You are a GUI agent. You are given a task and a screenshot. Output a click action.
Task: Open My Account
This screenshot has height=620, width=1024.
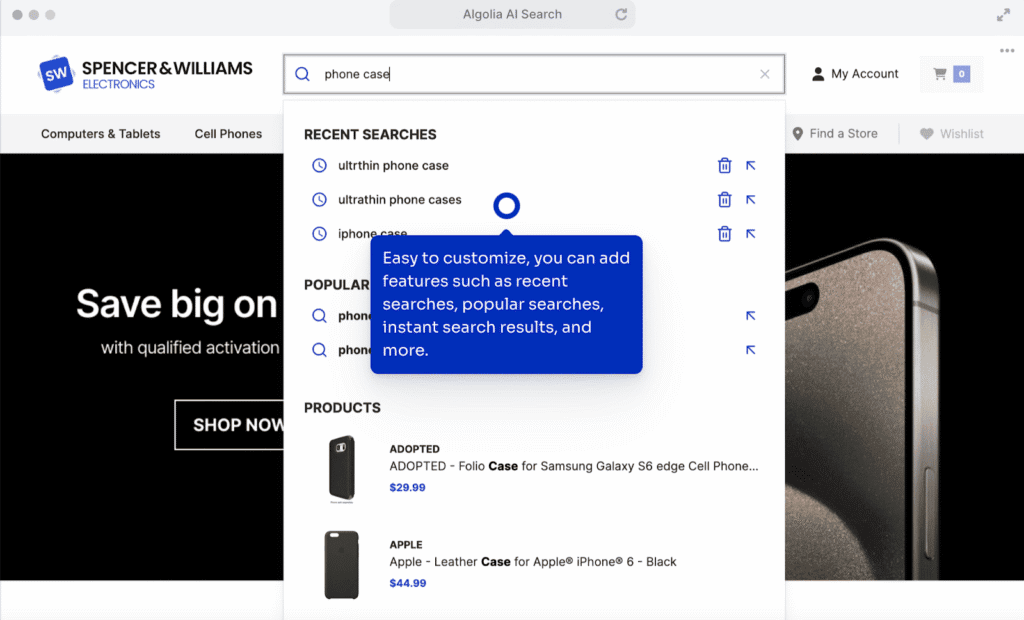point(855,74)
